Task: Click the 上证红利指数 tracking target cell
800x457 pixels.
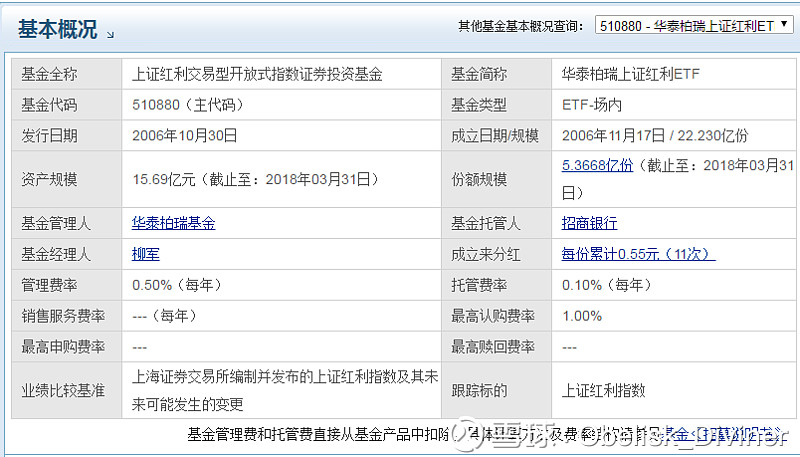Action: click(x=603, y=390)
